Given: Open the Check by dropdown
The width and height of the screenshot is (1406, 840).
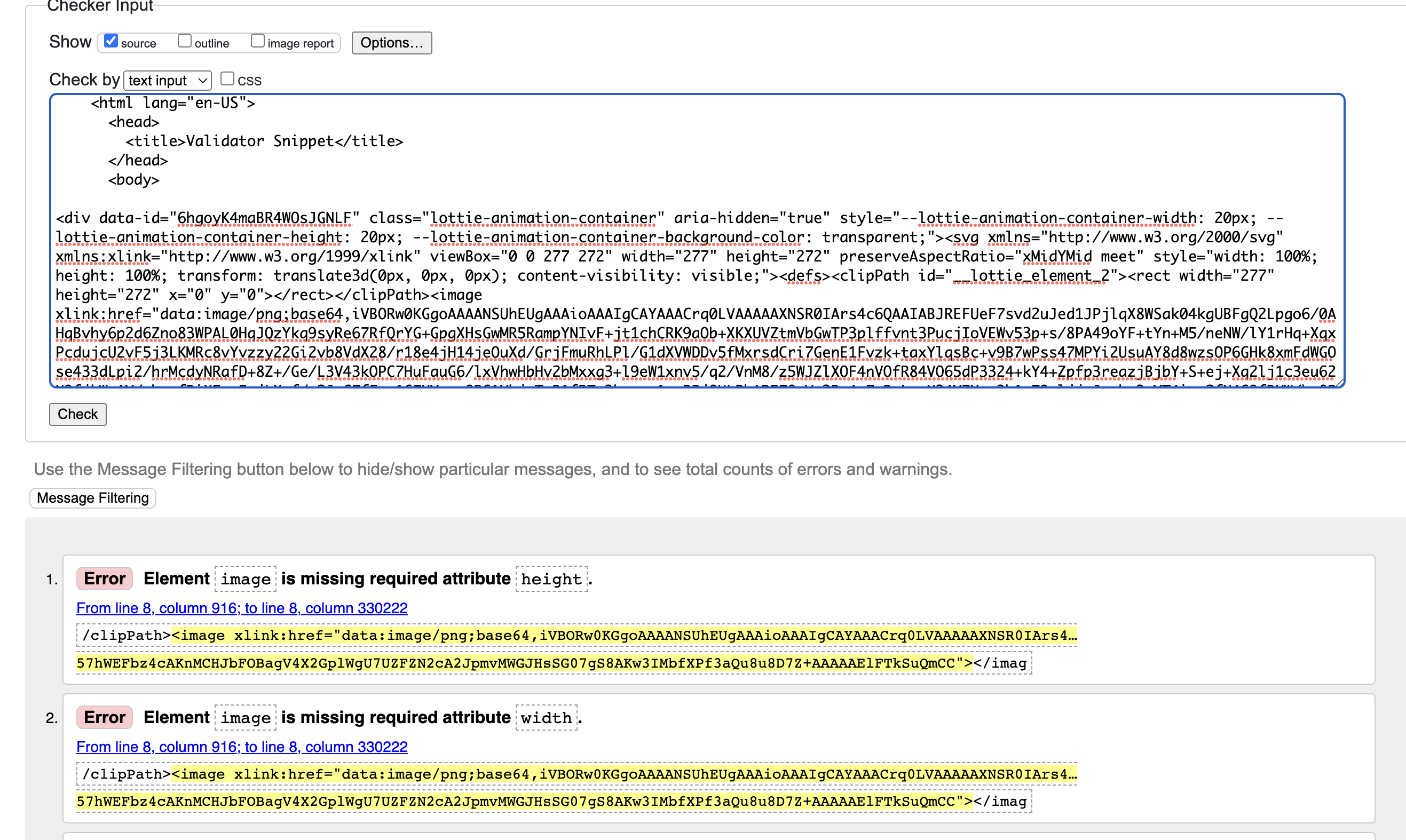Looking at the screenshot, I should click(167, 80).
